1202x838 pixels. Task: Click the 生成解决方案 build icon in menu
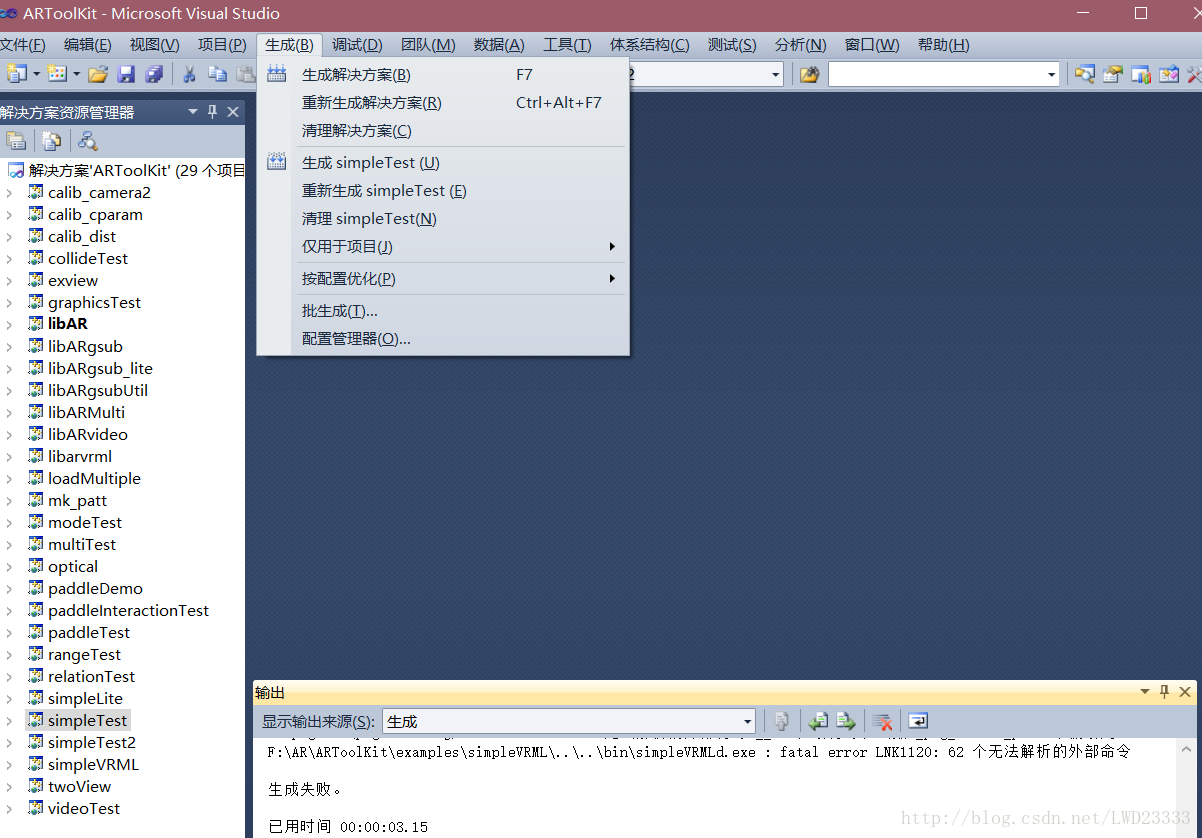[277, 74]
